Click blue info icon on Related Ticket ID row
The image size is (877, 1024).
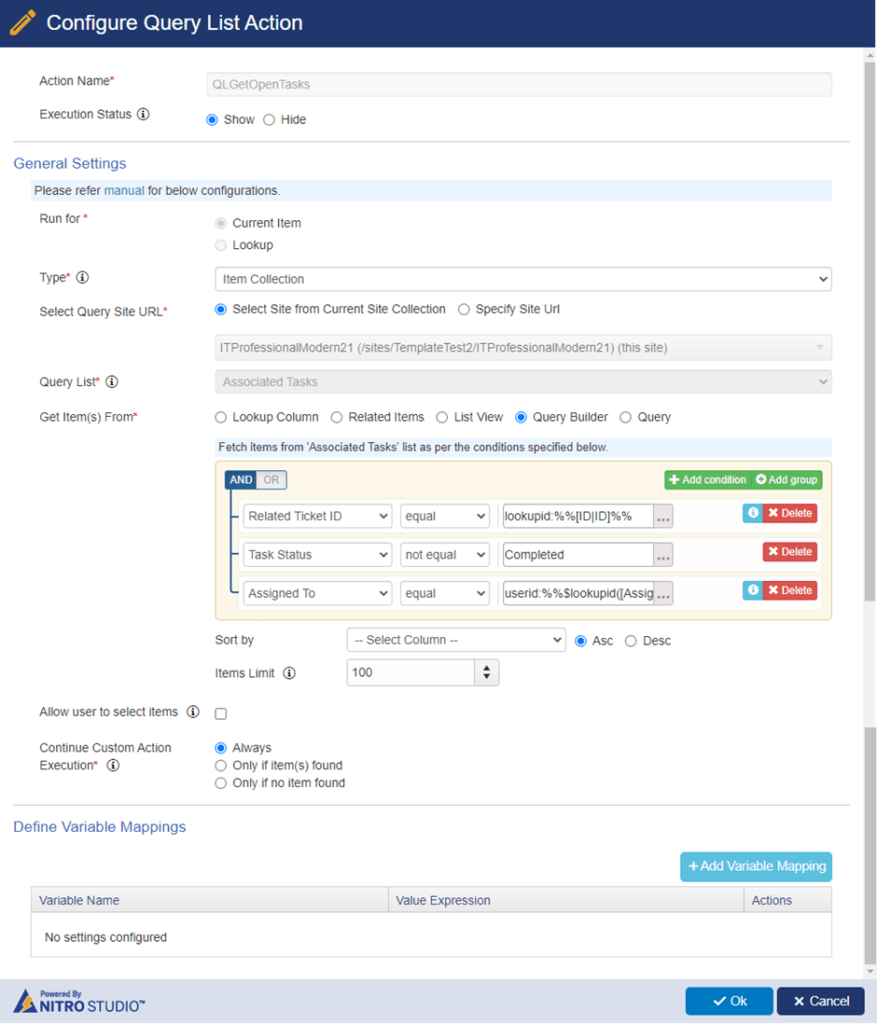click(x=752, y=513)
